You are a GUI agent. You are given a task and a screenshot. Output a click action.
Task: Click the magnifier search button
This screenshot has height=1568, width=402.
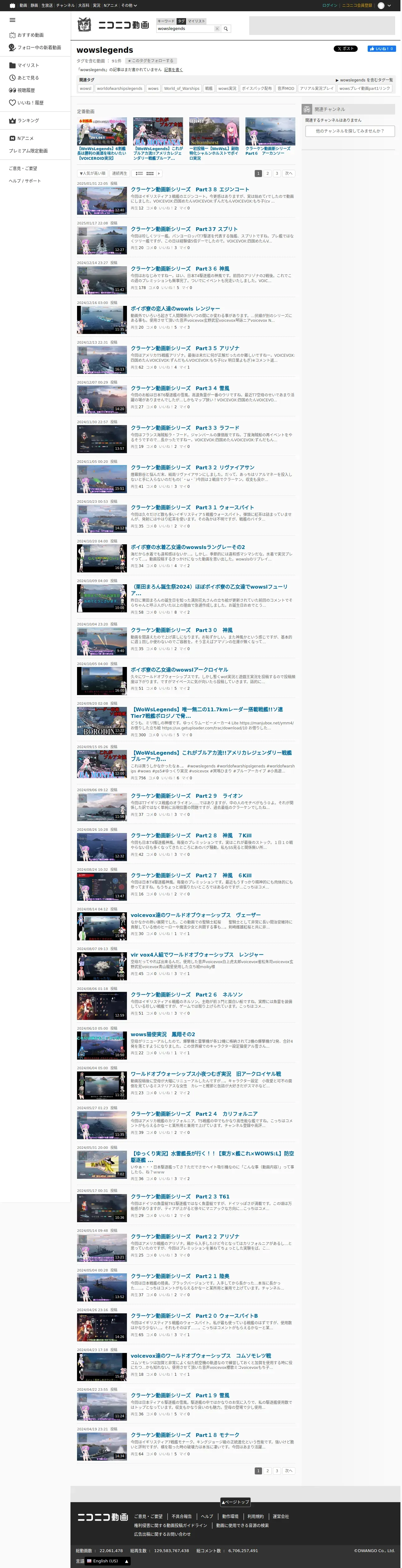coord(226,29)
